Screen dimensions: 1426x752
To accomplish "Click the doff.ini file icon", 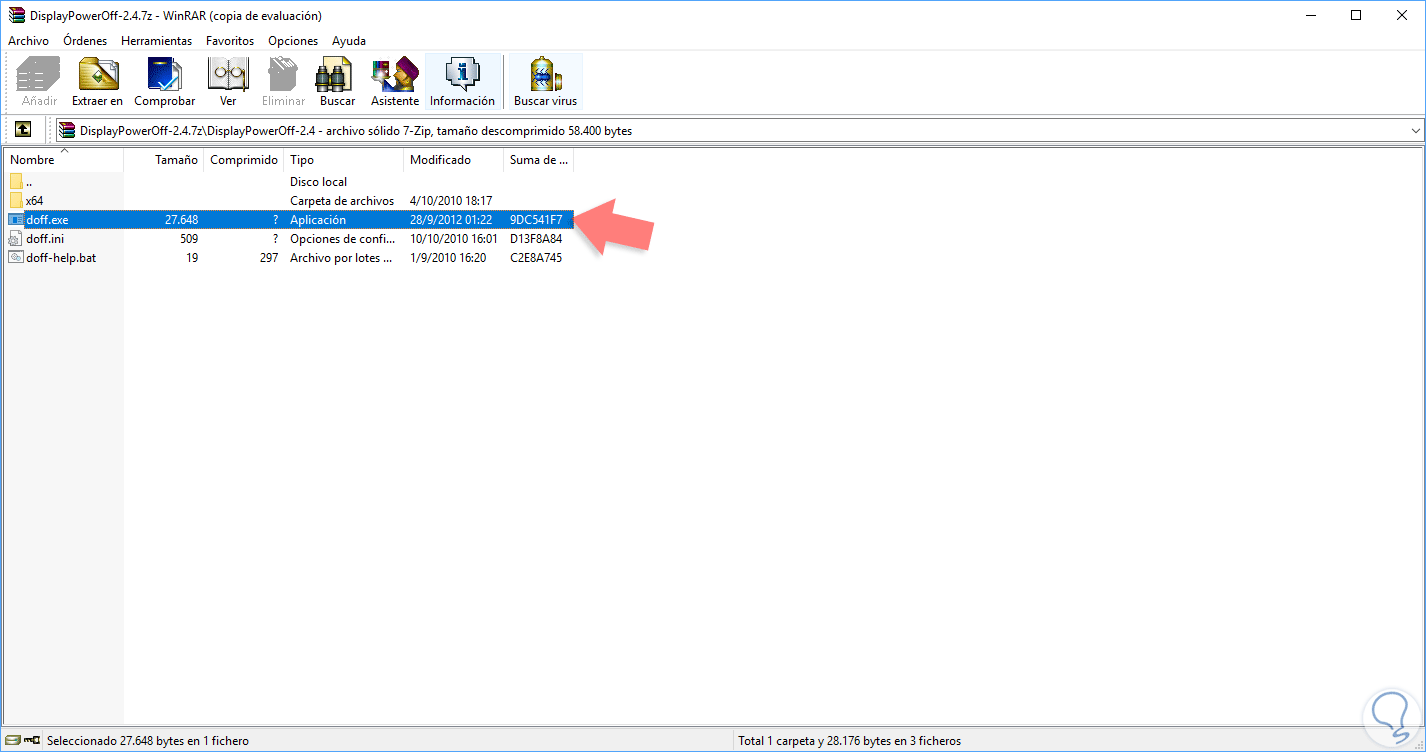I will click(x=16, y=238).
